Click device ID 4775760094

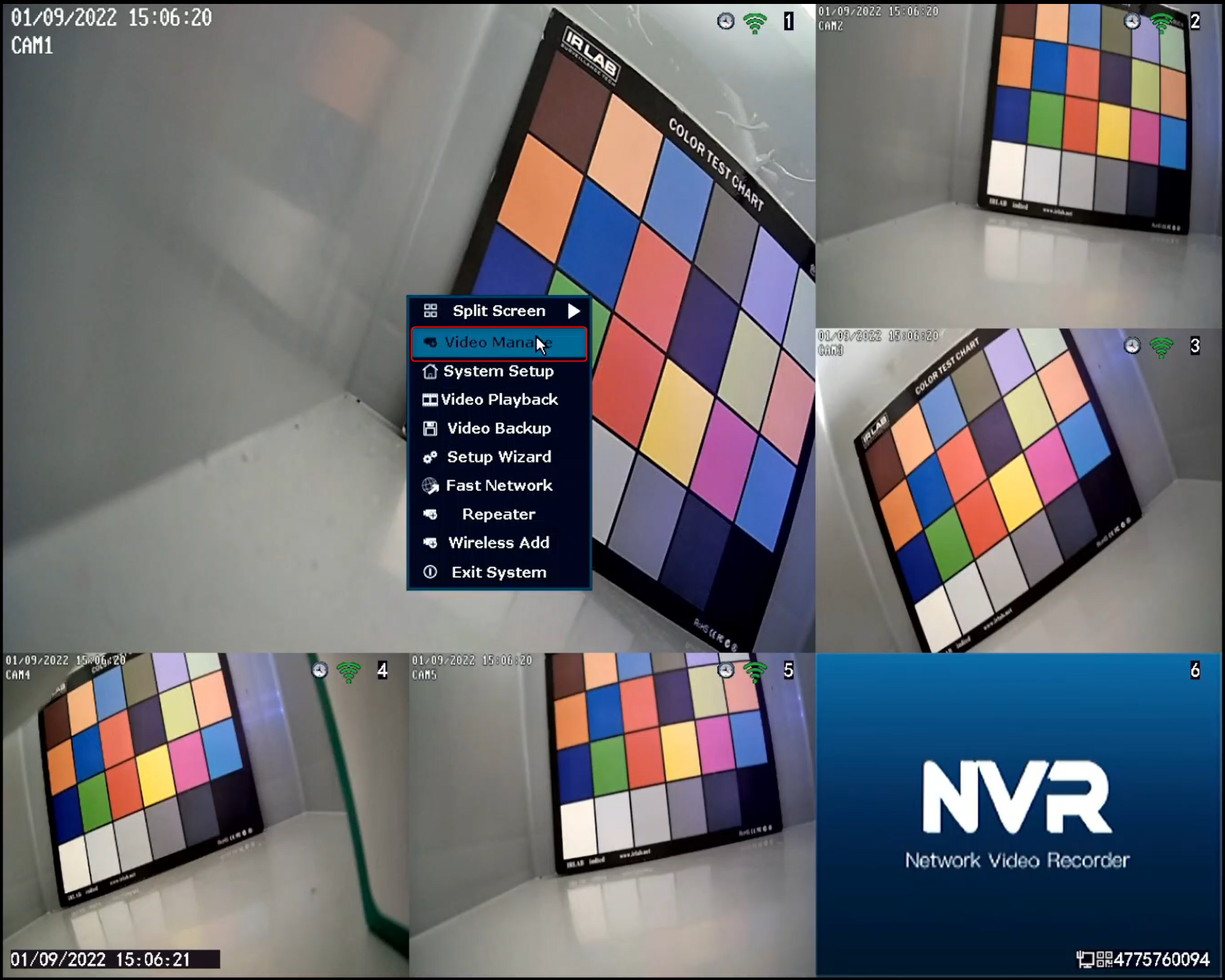(1161, 960)
